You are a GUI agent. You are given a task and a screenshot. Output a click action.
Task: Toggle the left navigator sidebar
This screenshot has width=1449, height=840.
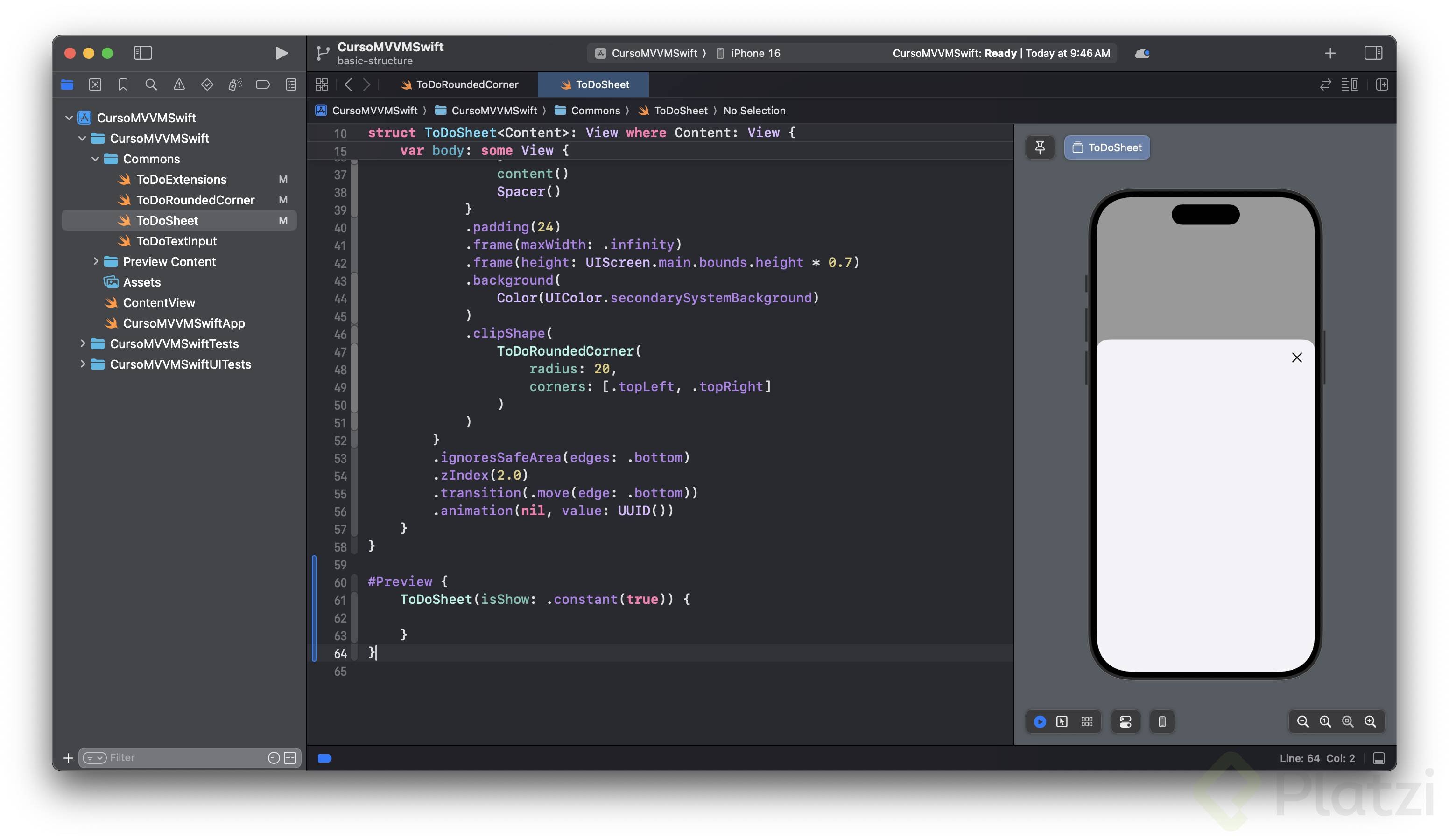(142, 54)
